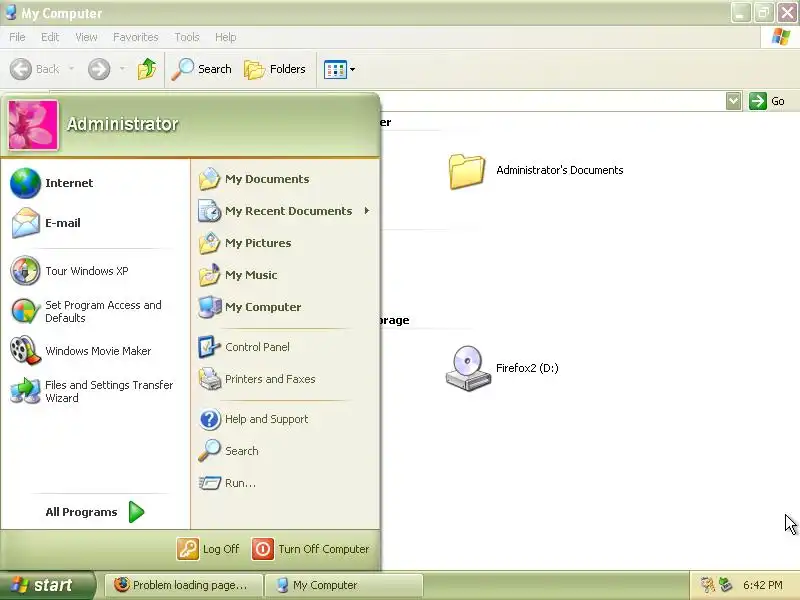
Task: Launch E-mail from the Start menu
Action: (95, 223)
